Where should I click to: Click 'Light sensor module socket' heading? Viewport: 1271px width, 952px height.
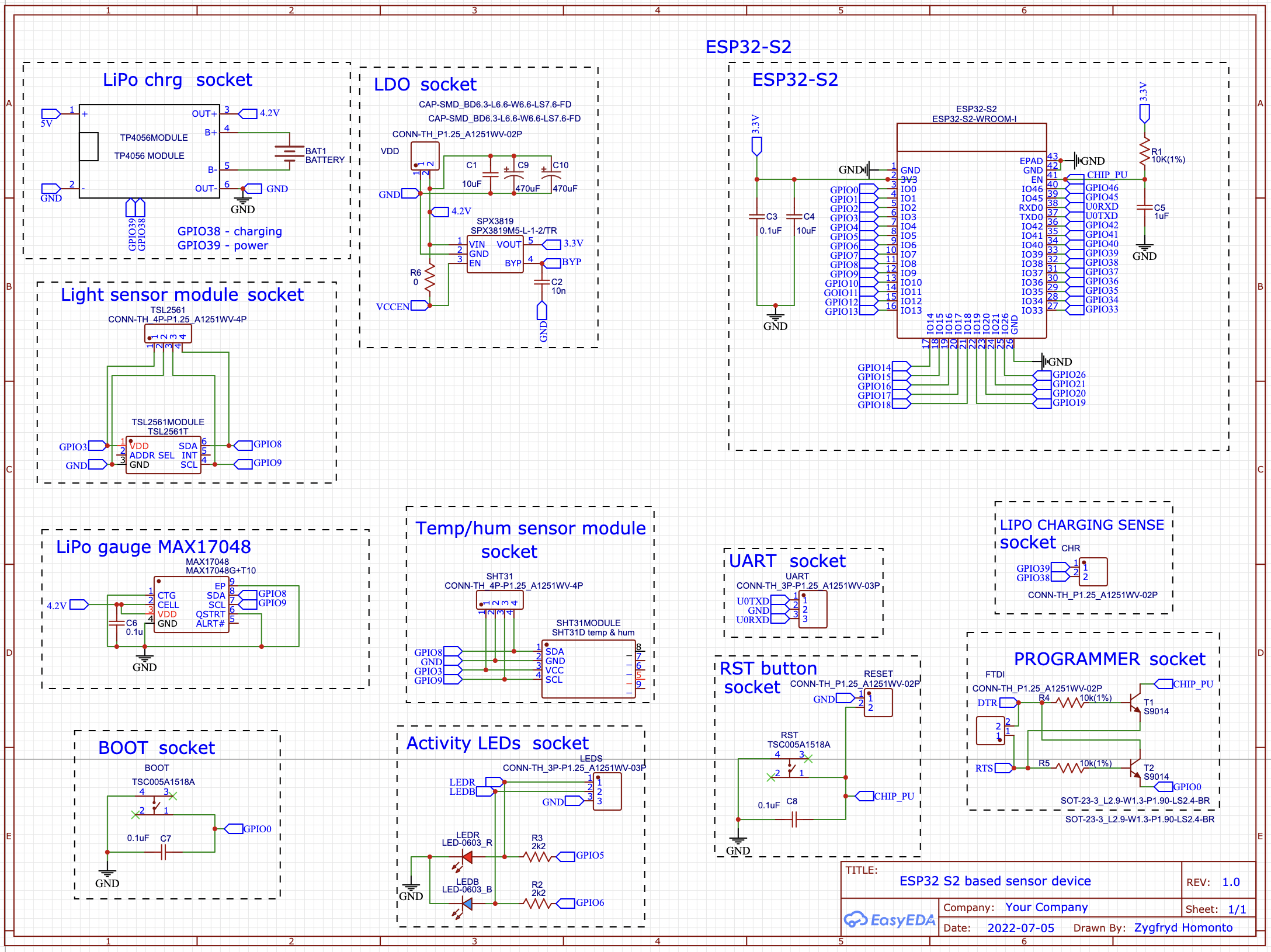(182, 294)
